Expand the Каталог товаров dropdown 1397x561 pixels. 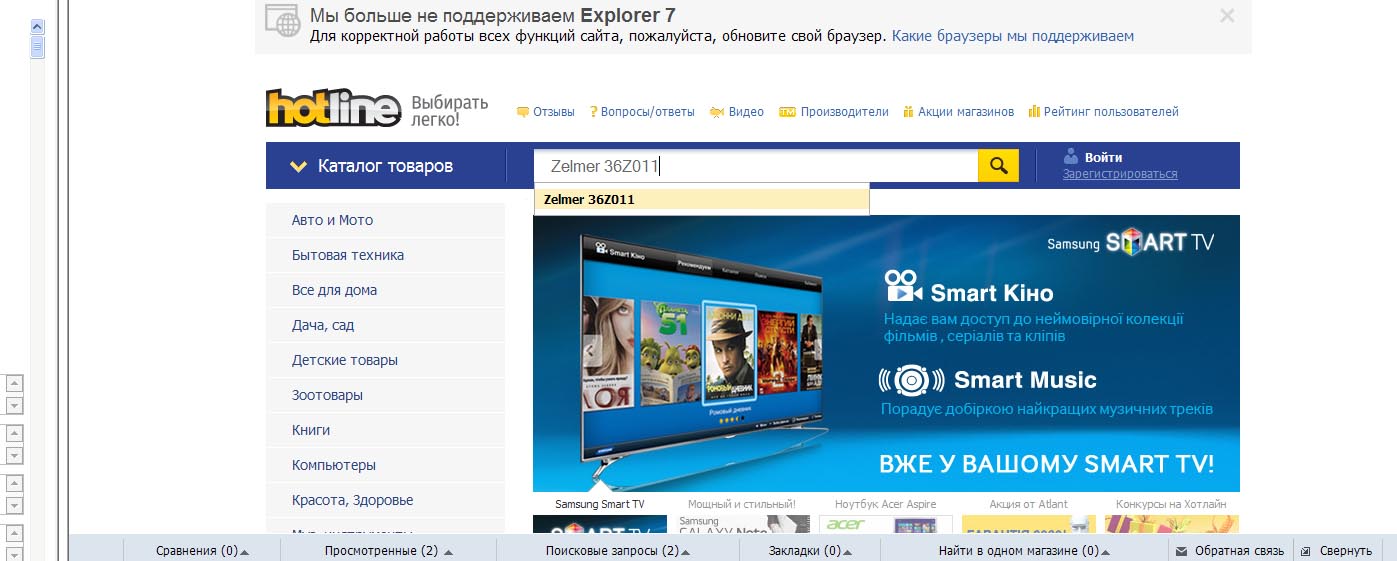point(385,166)
